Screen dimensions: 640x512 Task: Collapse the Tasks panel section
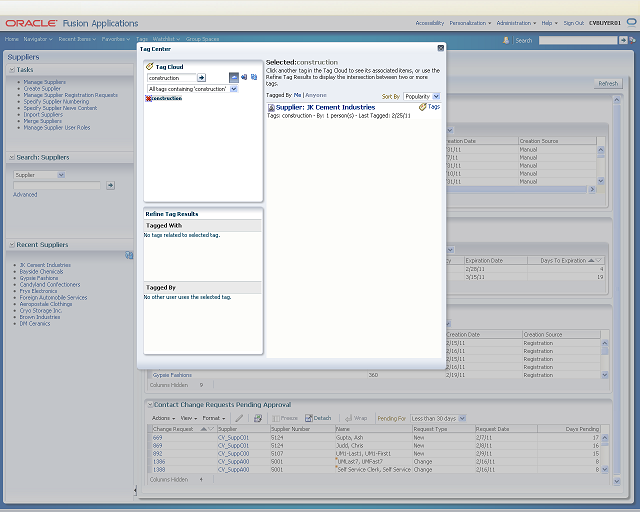12,70
